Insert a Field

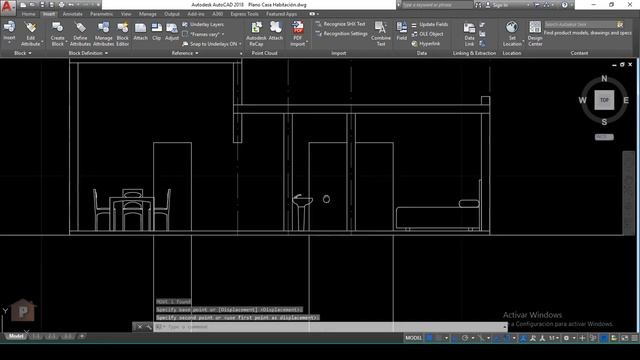pyautogui.click(x=402, y=31)
